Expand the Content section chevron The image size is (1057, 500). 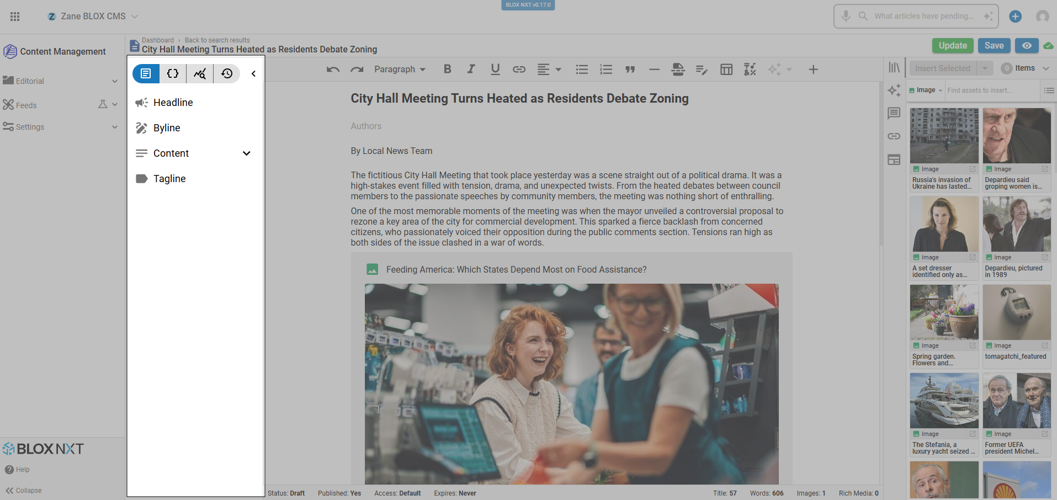[247, 153]
